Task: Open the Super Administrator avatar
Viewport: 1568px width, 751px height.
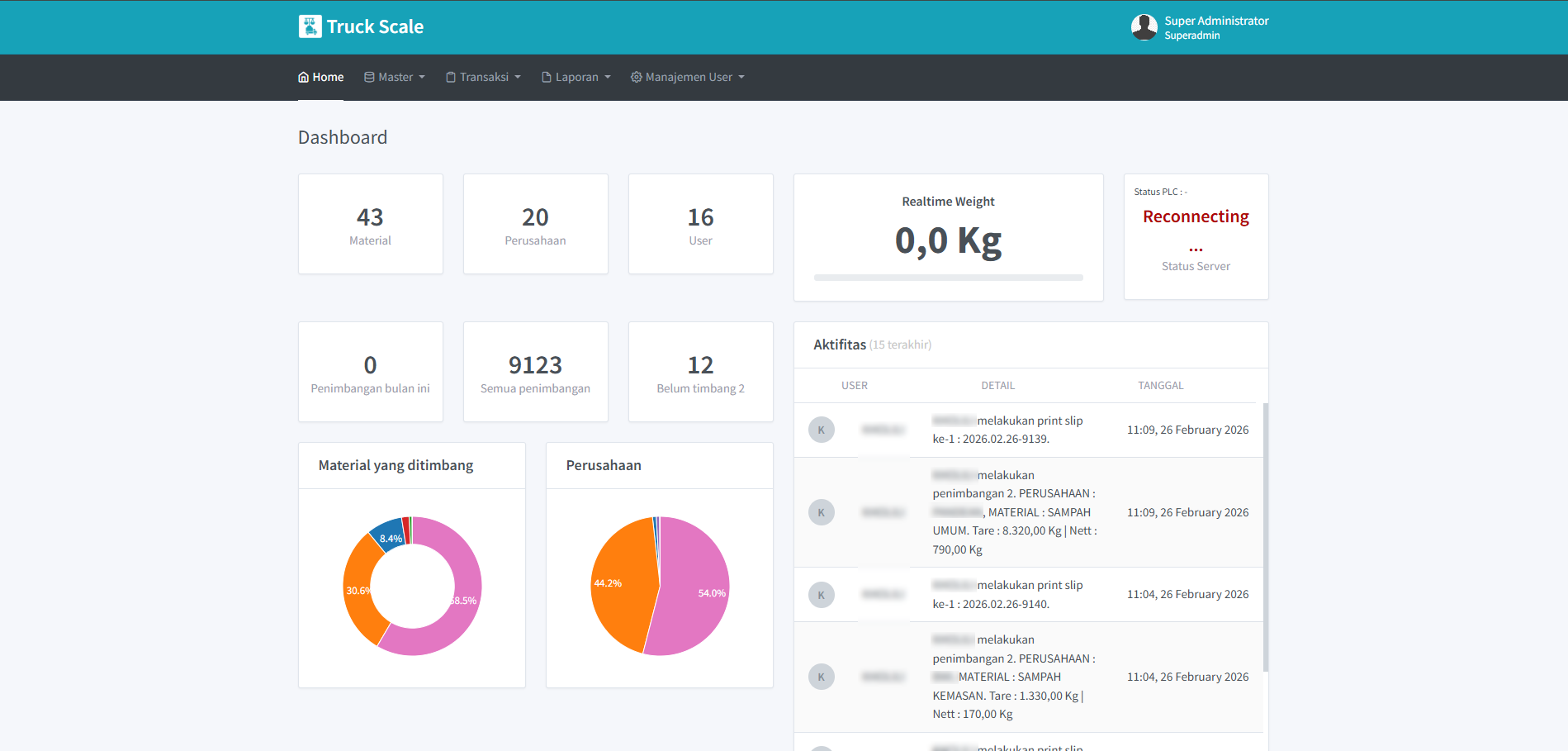Action: [1144, 27]
